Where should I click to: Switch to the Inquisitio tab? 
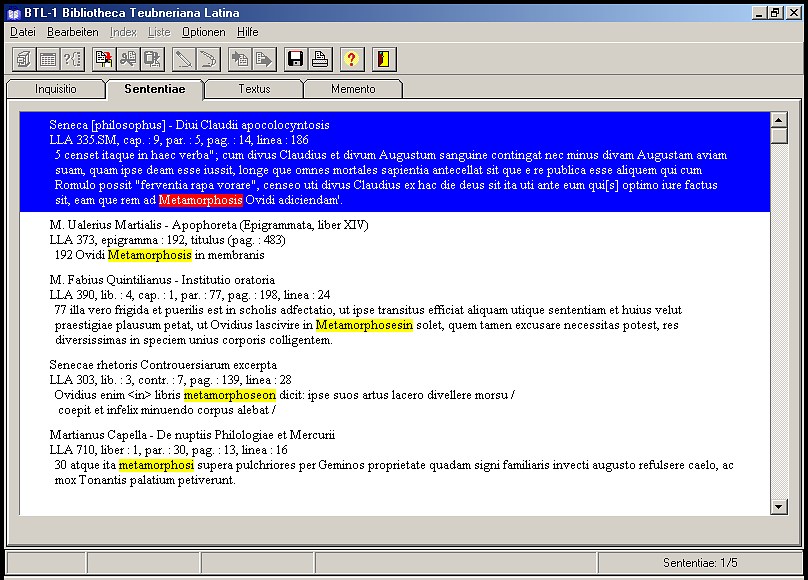point(56,89)
